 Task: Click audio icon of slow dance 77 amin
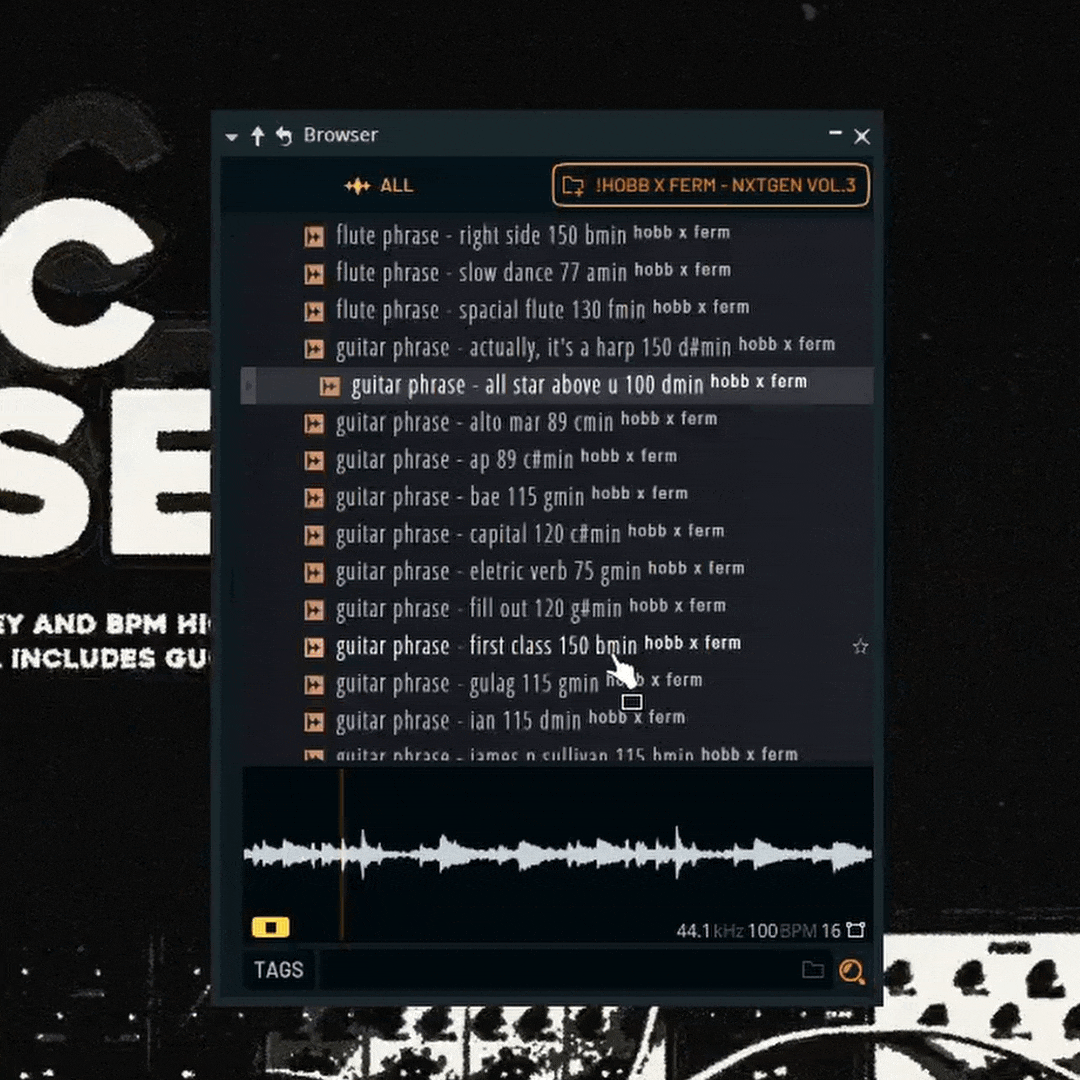314,274
